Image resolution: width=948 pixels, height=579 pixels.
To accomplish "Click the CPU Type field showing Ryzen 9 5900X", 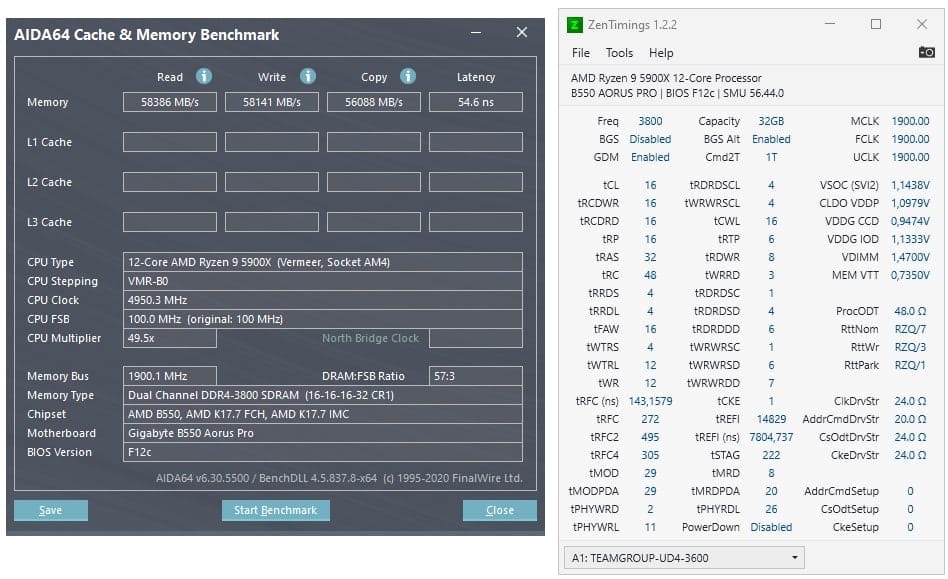I will [x=323, y=262].
